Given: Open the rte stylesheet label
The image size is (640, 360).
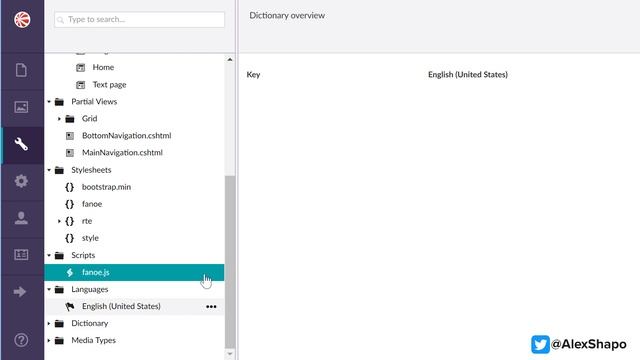Looking at the screenshot, I should (x=87, y=221).
